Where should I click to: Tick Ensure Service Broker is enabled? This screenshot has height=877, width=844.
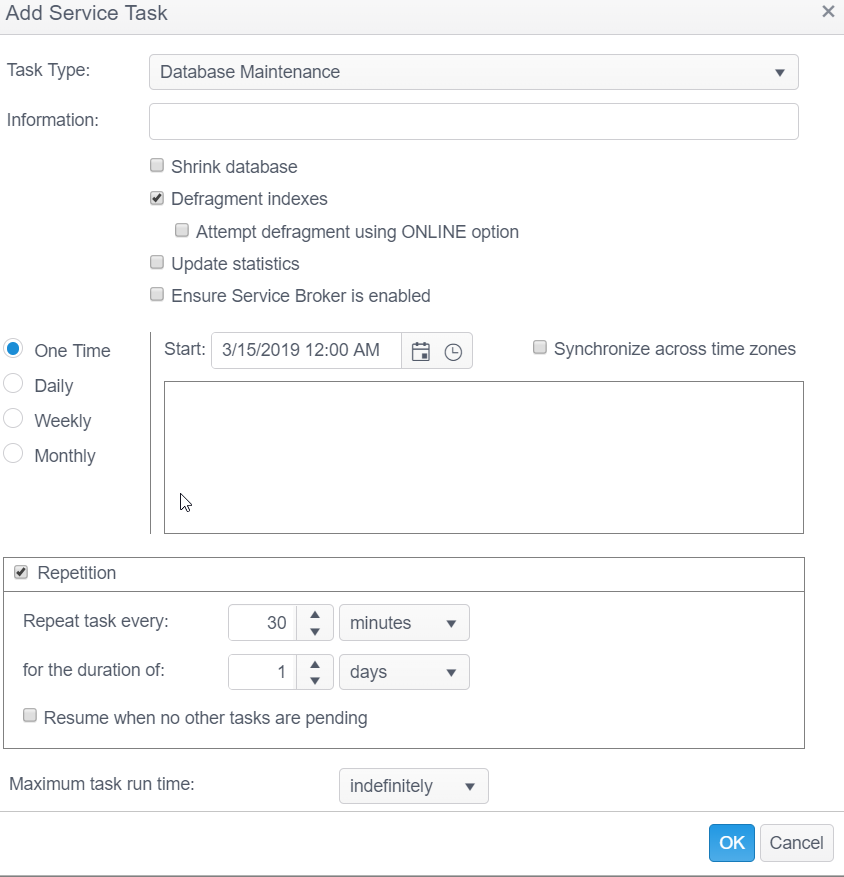pyautogui.click(x=157, y=295)
